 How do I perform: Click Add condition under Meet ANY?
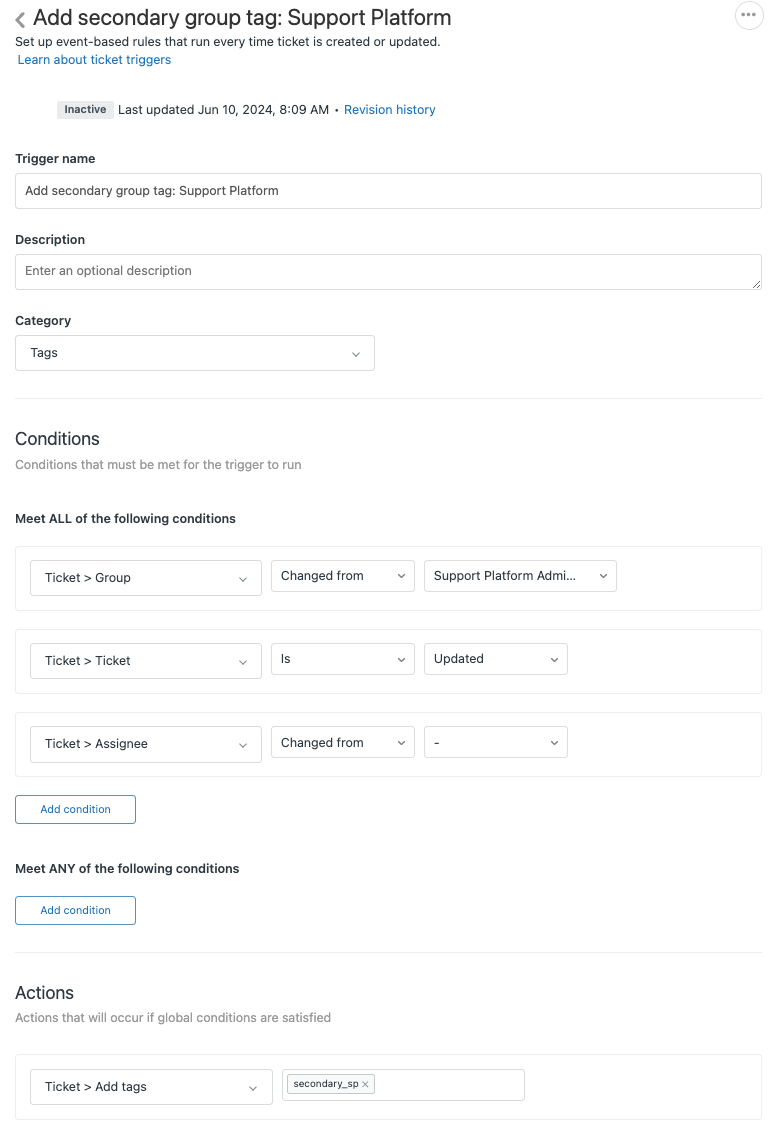pos(75,911)
